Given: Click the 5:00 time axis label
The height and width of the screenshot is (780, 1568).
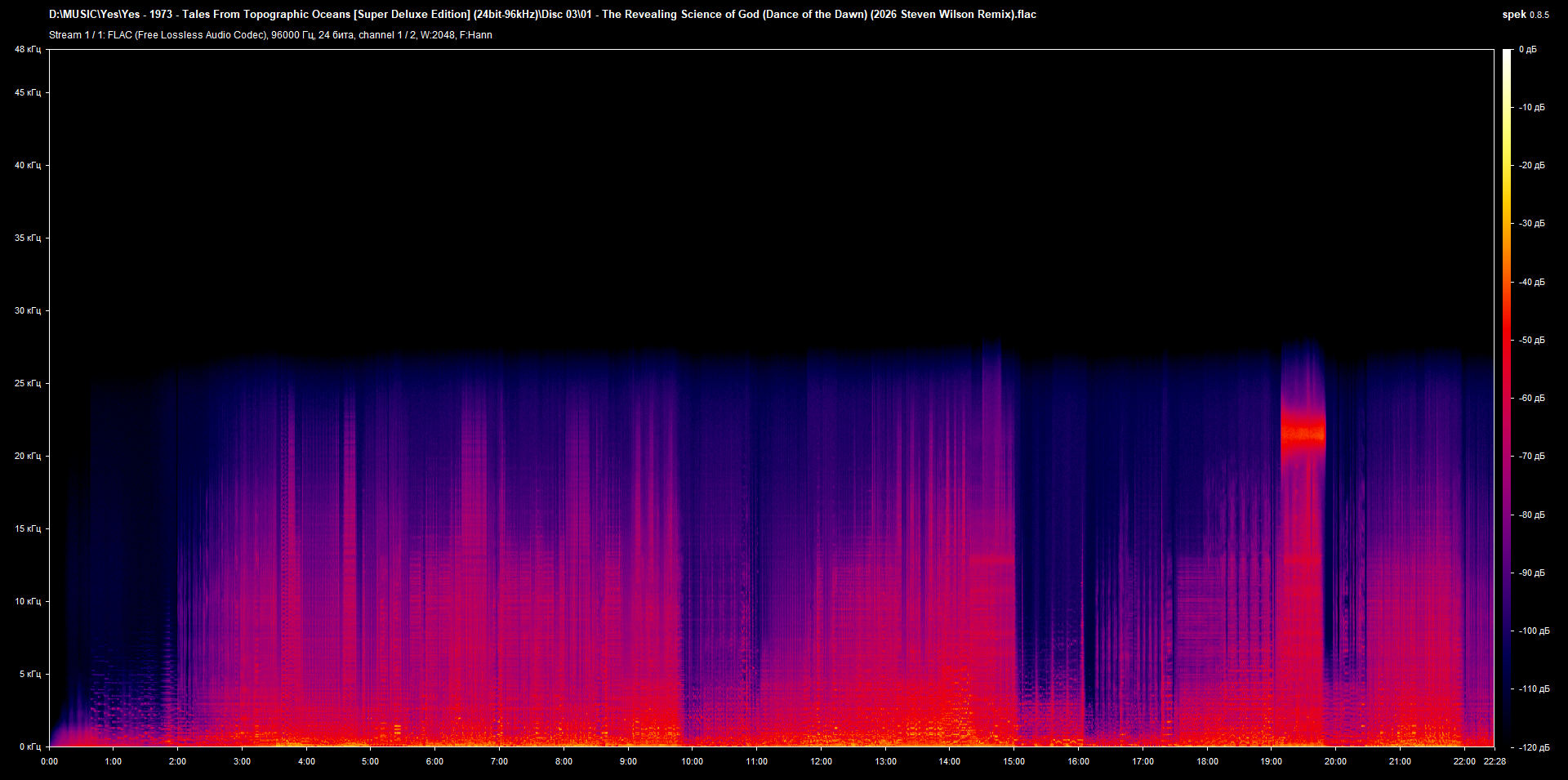Looking at the screenshot, I should (x=371, y=762).
